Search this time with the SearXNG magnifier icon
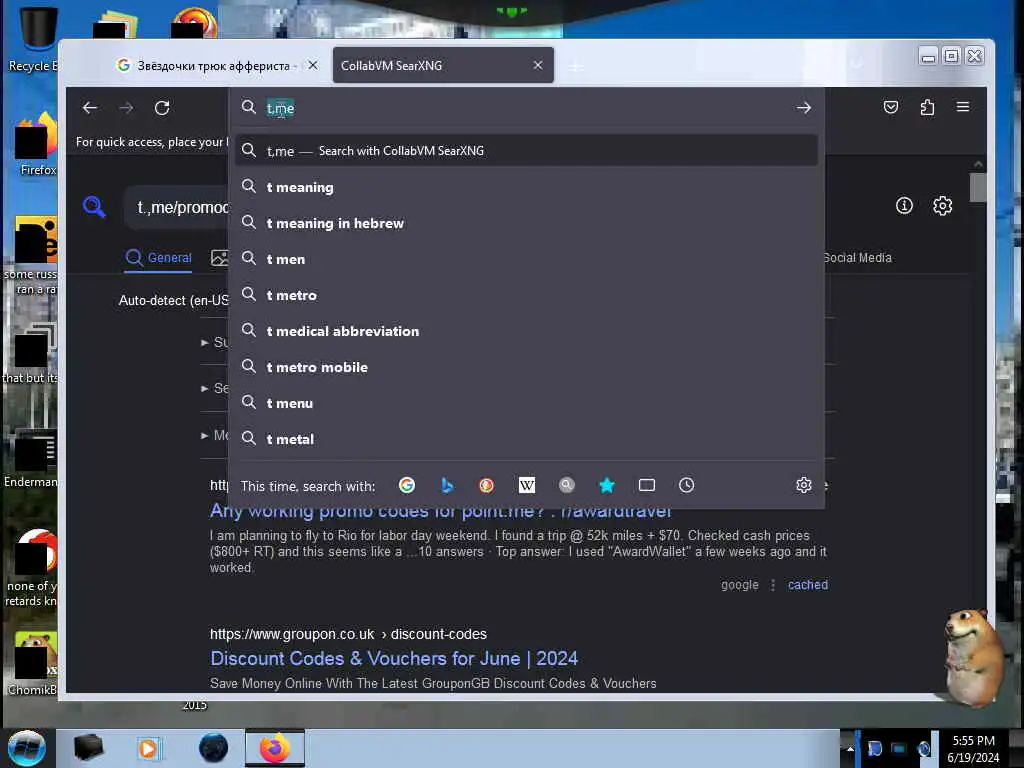1024x768 pixels. [x=567, y=485]
